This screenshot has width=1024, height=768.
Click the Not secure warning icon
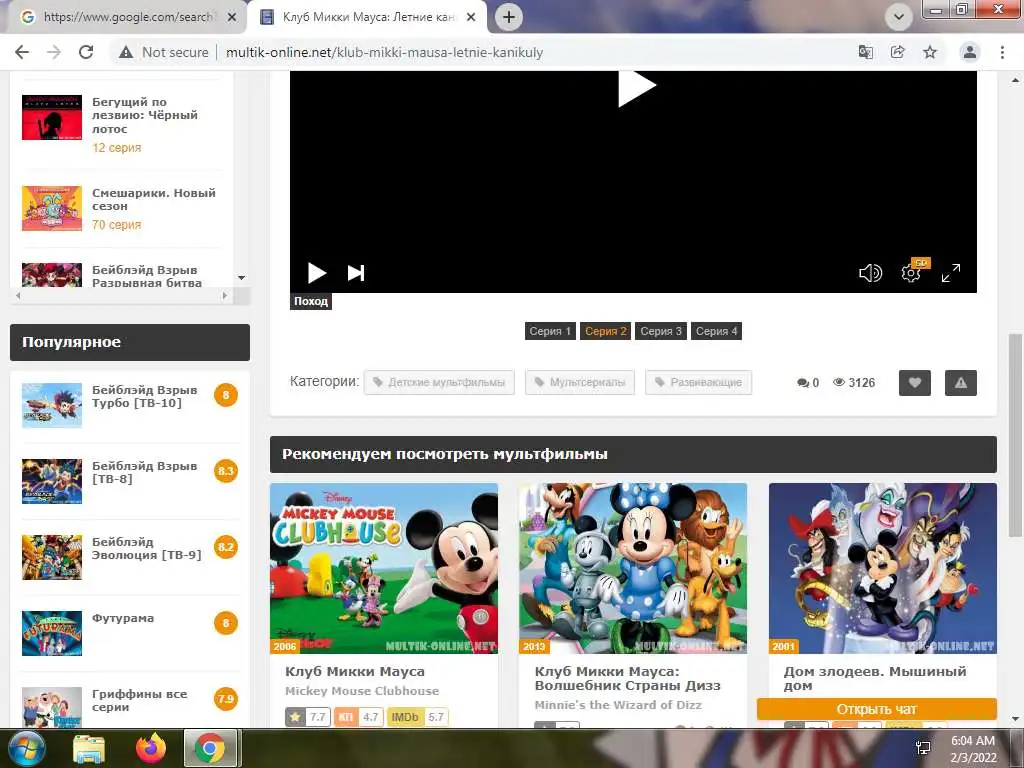pyautogui.click(x=126, y=52)
